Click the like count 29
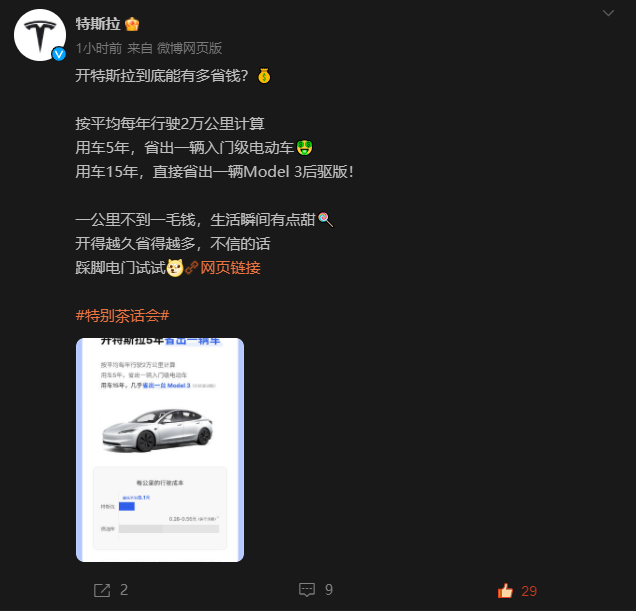The height and width of the screenshot is (611, 636). click(529, 591)
